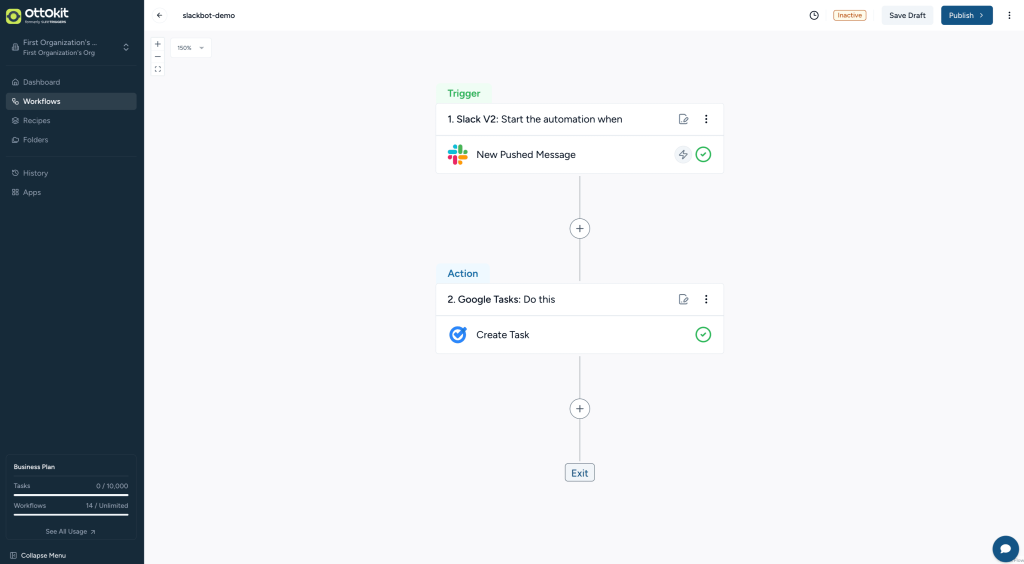Screen dimensions: 1024x564
Task: Open Recipes in sidebar
Action: (37, 121)
